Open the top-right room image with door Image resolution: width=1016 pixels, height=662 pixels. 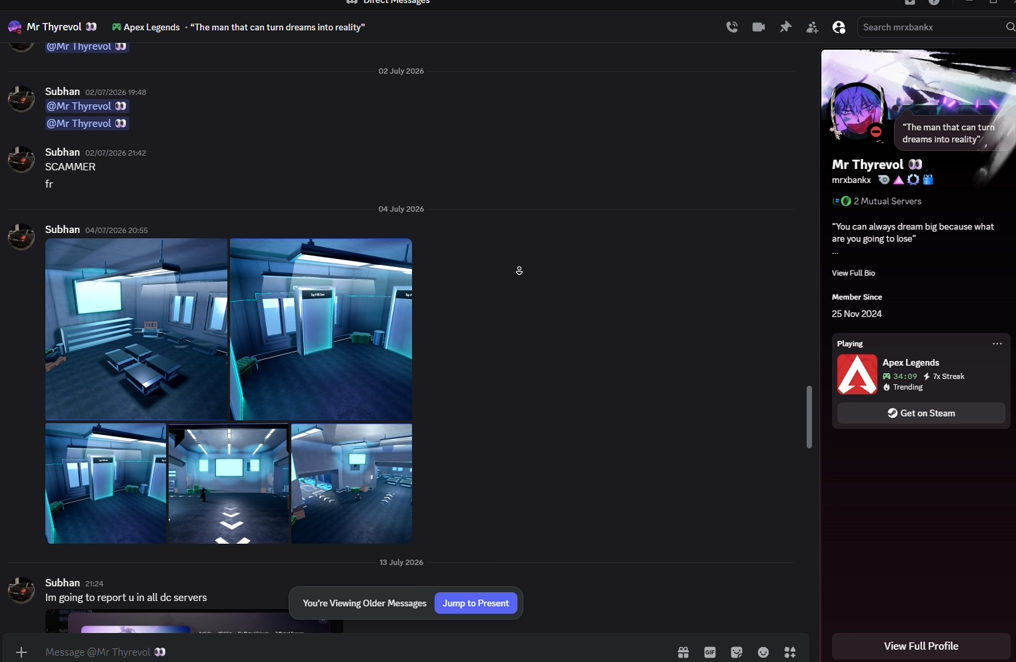321,329
